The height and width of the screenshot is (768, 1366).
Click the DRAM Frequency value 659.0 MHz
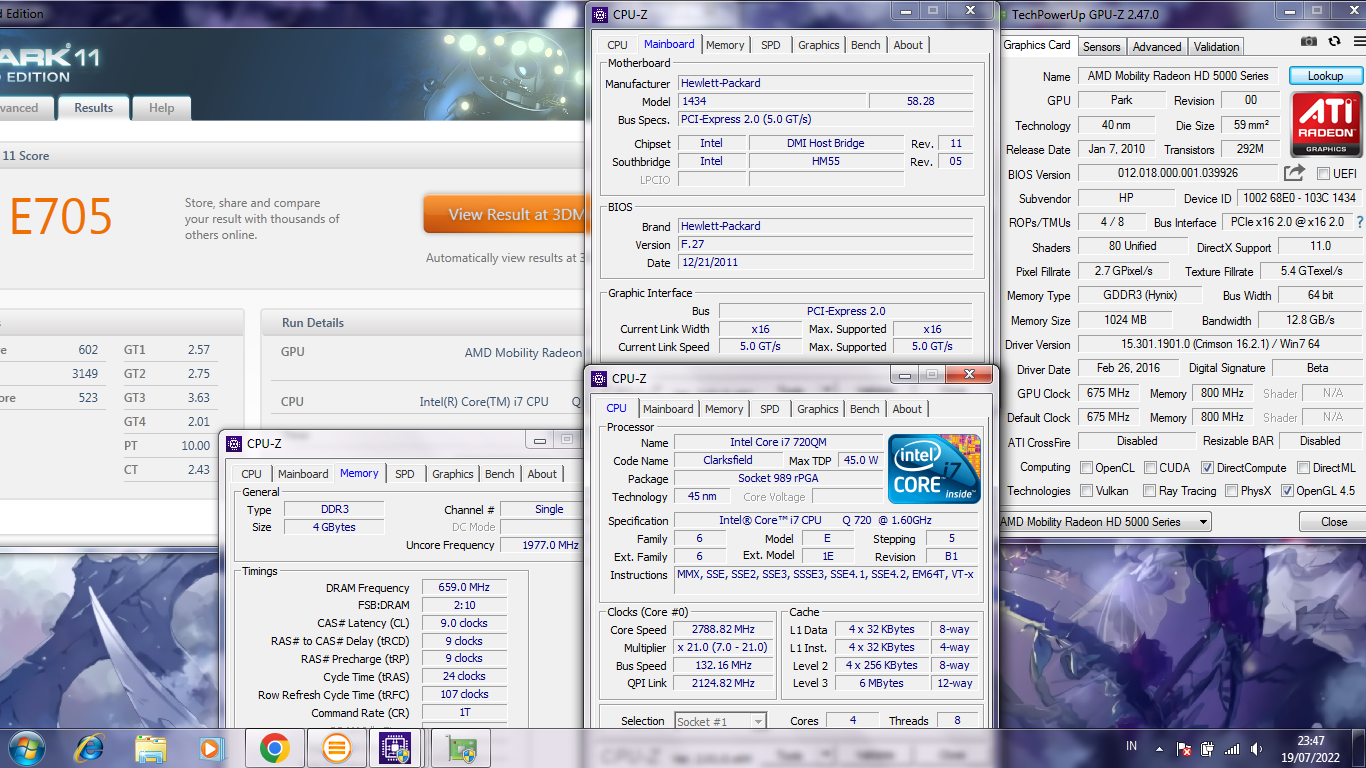(465, 588)
